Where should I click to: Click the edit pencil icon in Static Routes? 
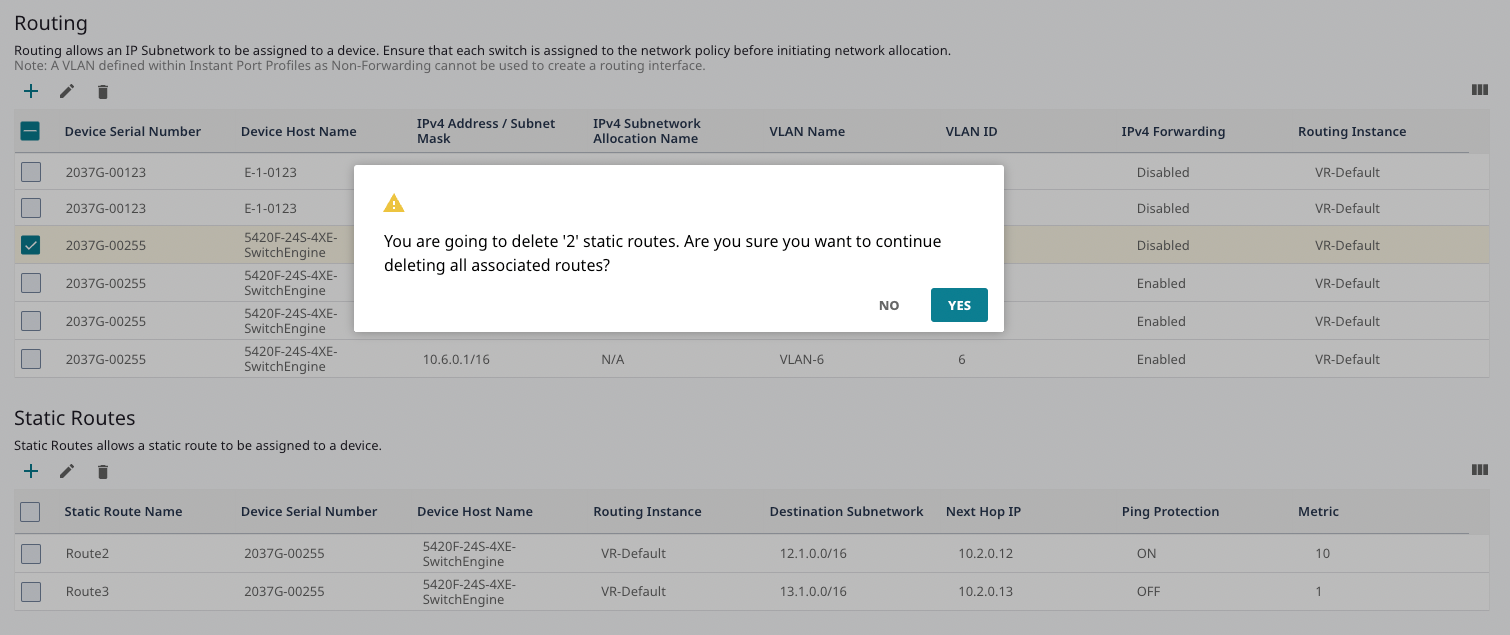coord(67,472)
